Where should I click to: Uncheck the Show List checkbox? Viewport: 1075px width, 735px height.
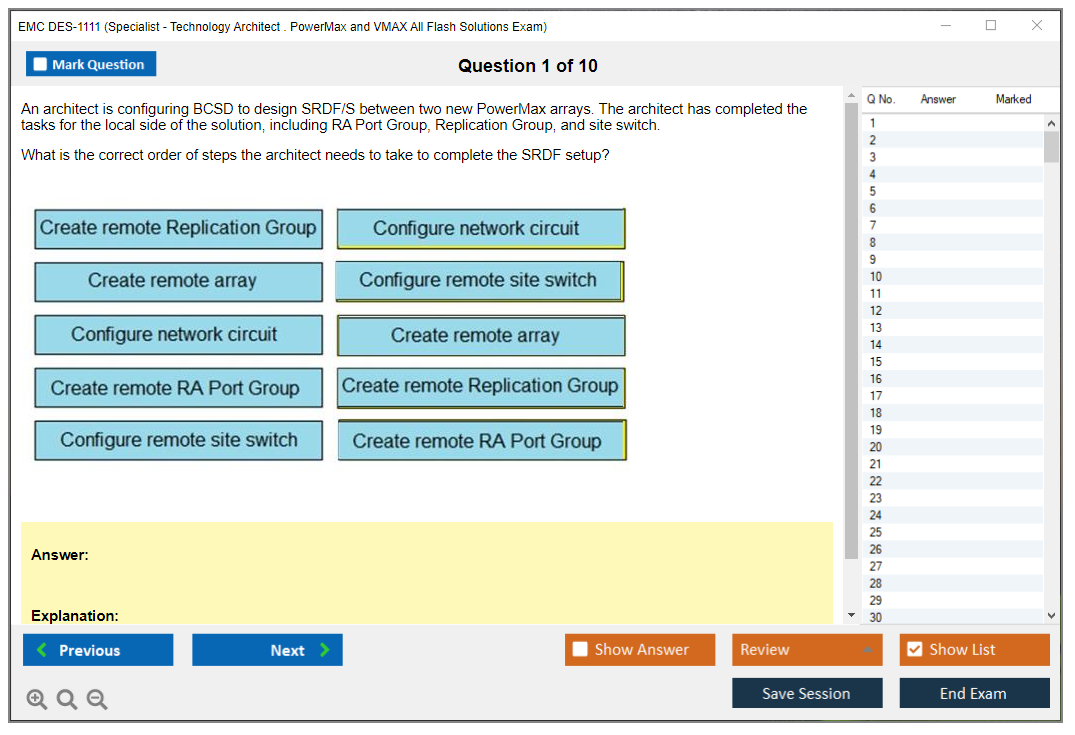tap(914, 650)
